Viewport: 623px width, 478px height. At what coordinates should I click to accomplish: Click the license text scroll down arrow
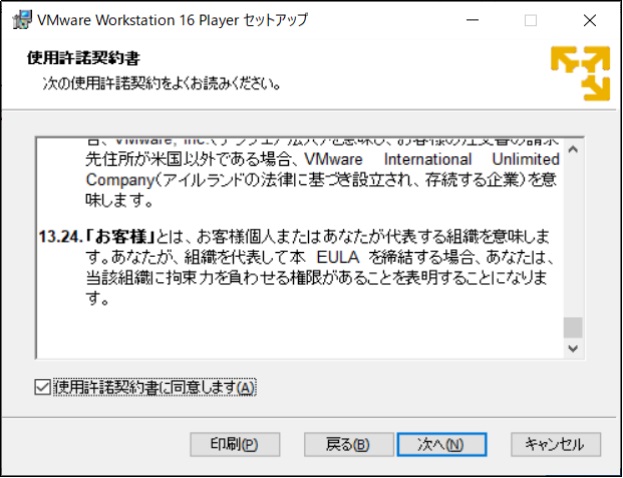coord(573,348)
